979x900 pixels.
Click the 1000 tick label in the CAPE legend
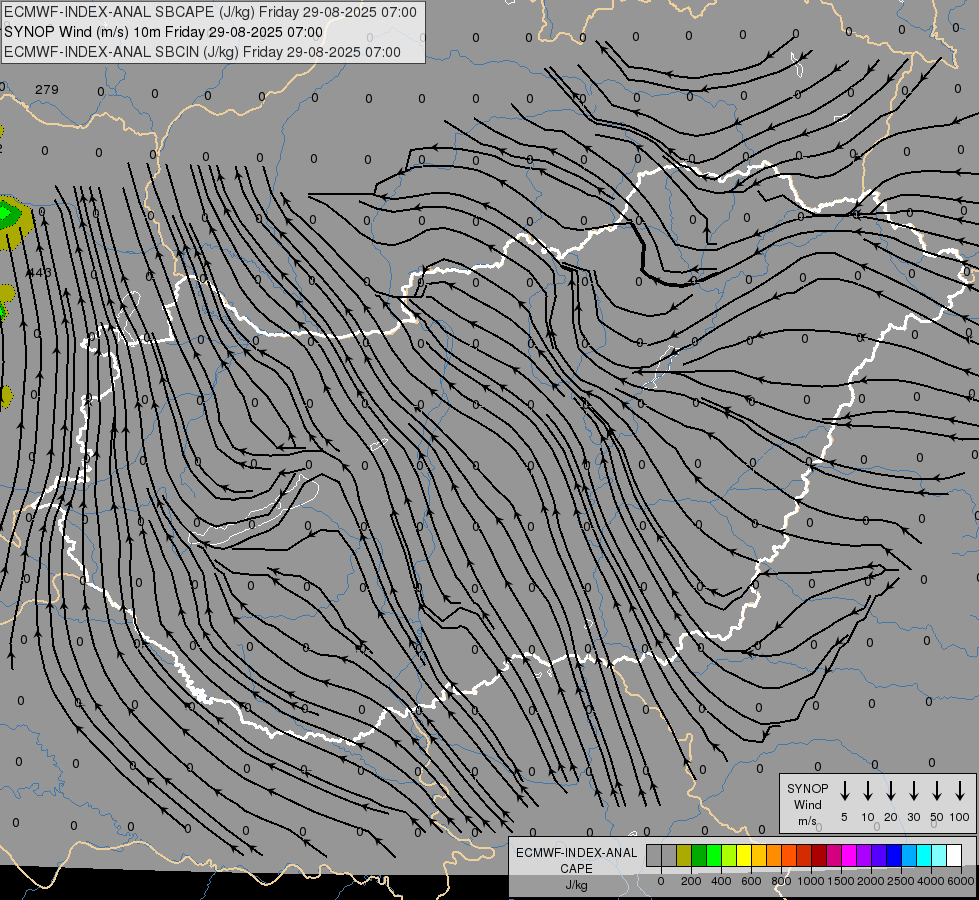pyautogui.click(x=811, y=881)
